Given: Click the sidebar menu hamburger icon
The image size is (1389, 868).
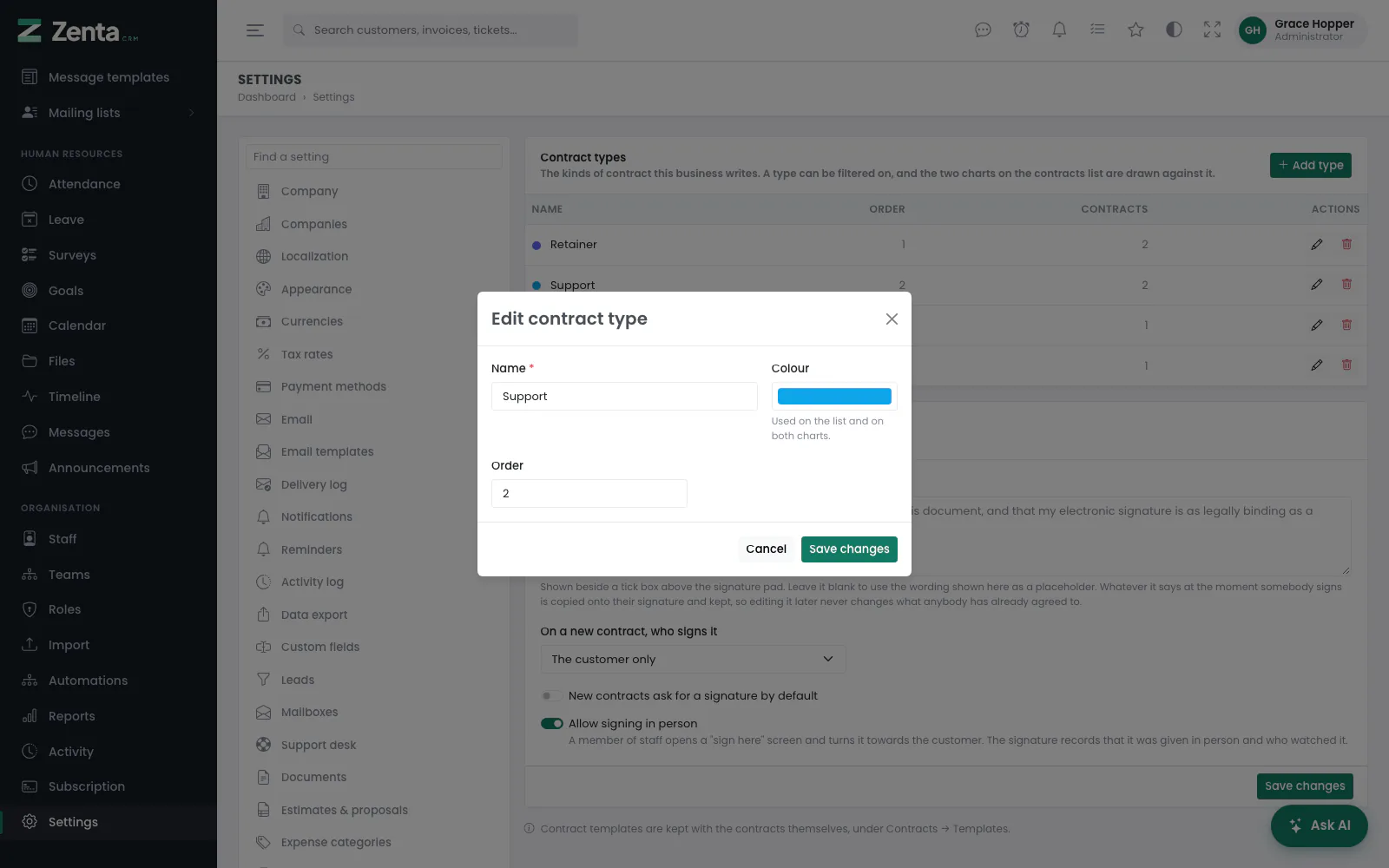Looking at the screenshot, I should tap(254, 30).
